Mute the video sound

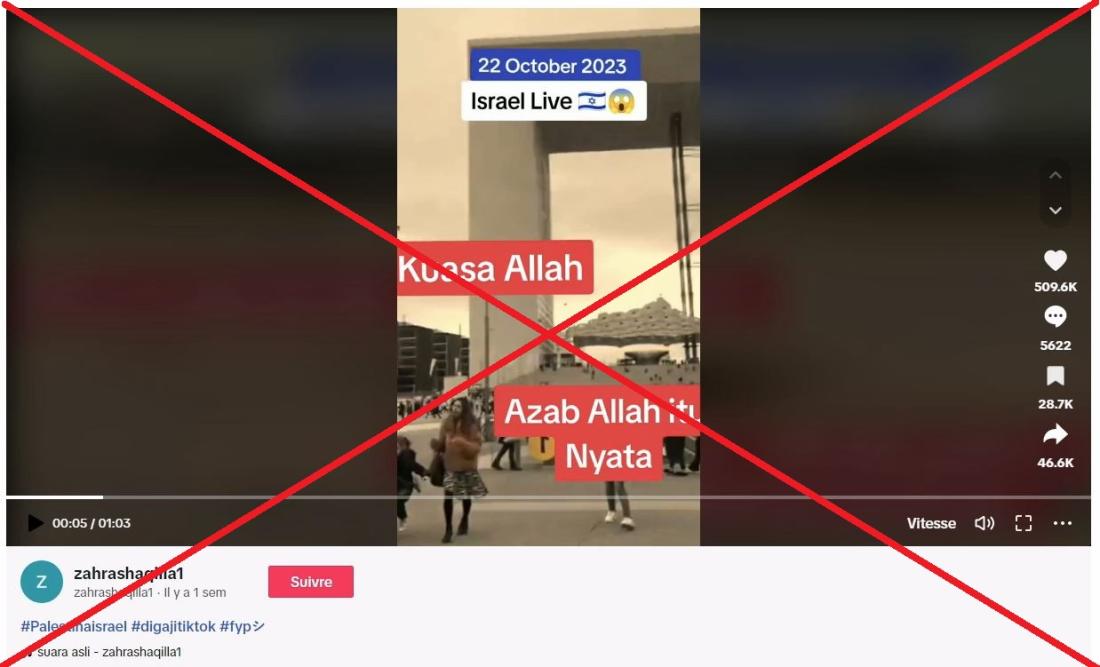point(984,523)
